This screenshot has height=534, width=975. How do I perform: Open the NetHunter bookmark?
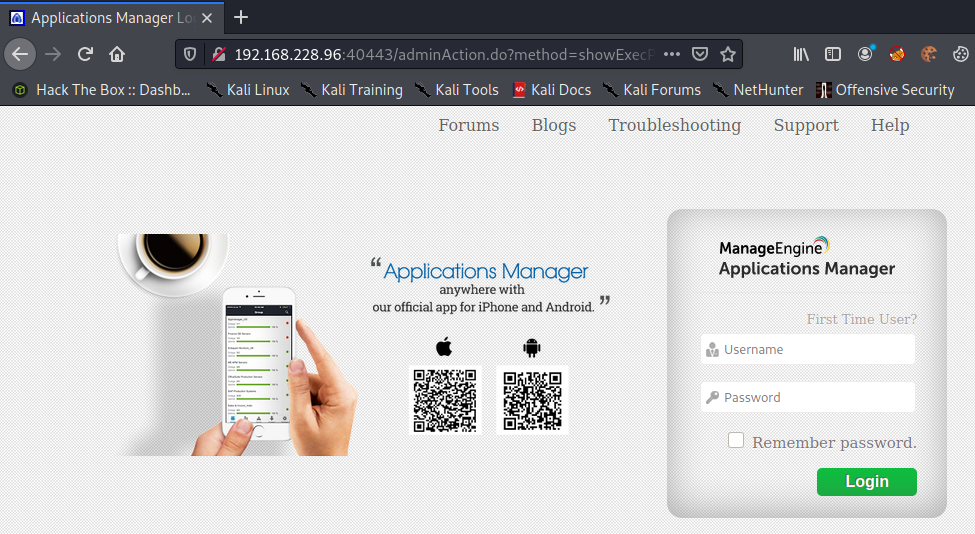point(758,90)
